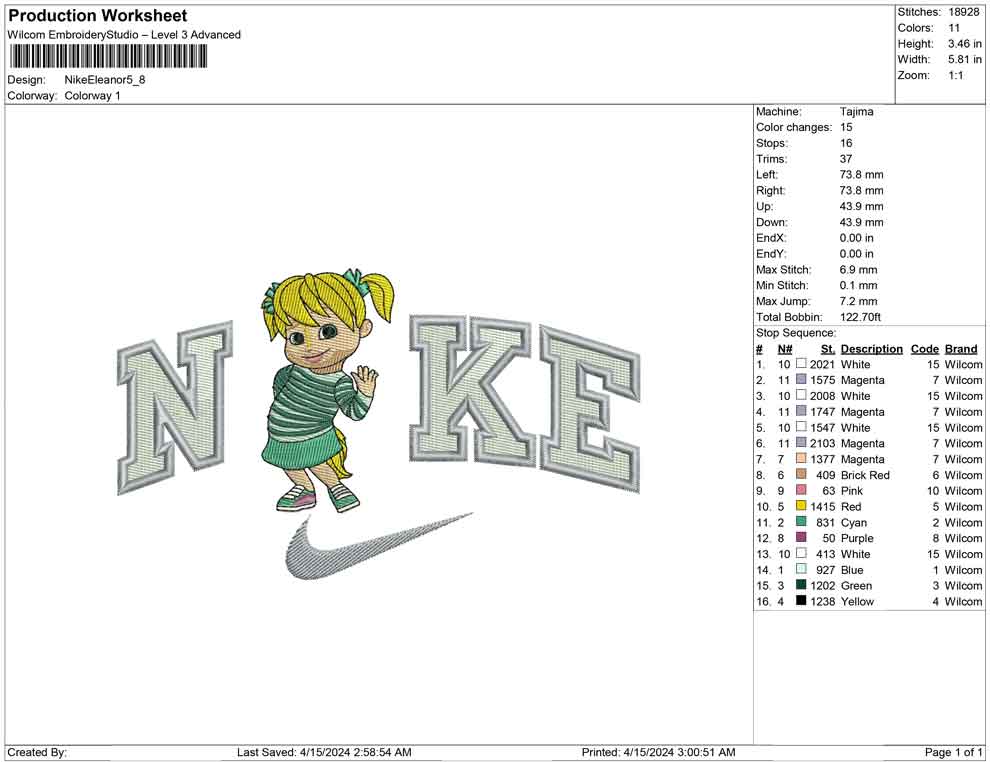The height and width of the screenshot is (762, 990).
Task: Click the Brick Red description text
Action: coord(865,475)
